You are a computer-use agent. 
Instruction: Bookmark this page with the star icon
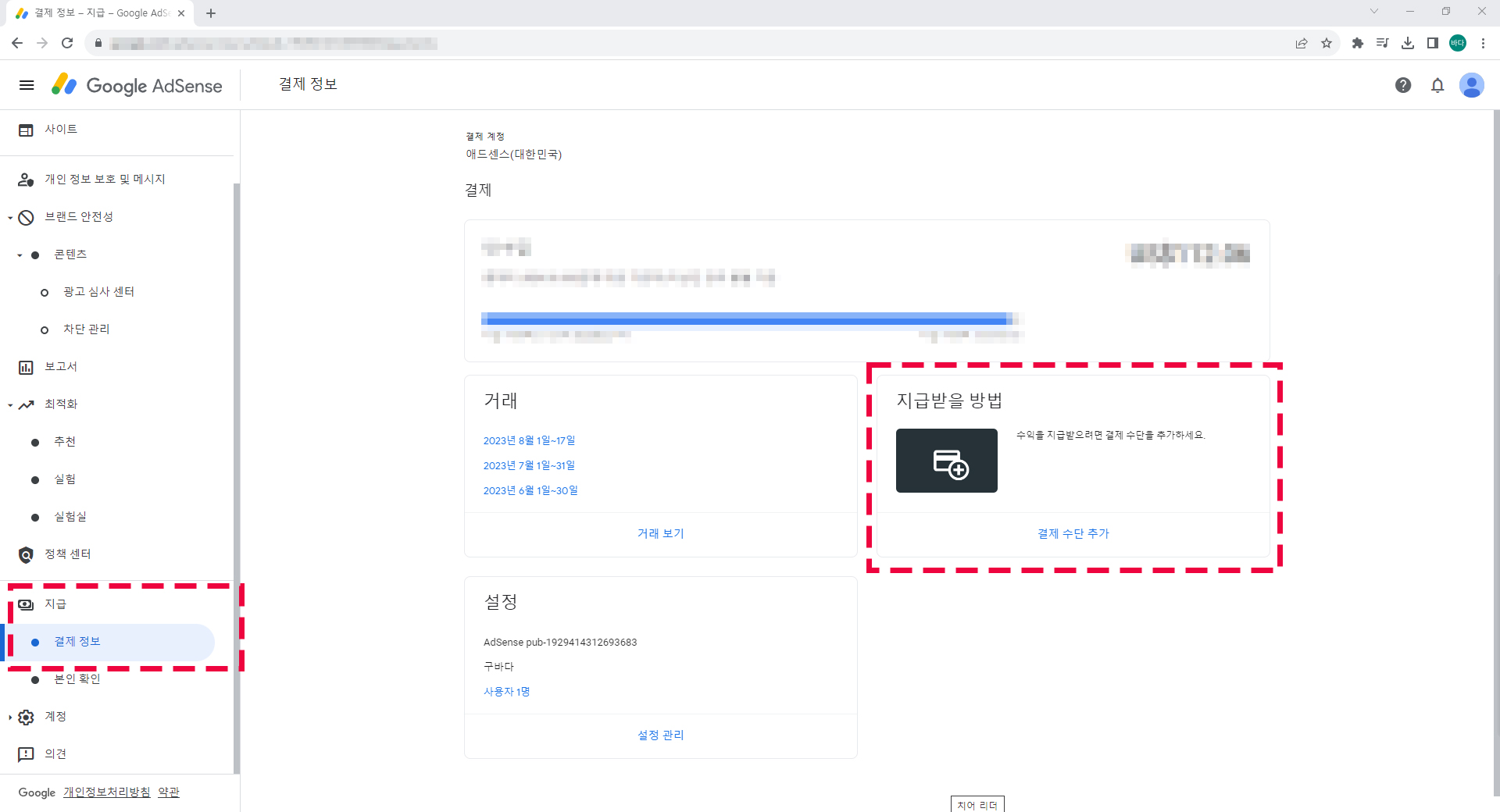[x=1327, y=43]
